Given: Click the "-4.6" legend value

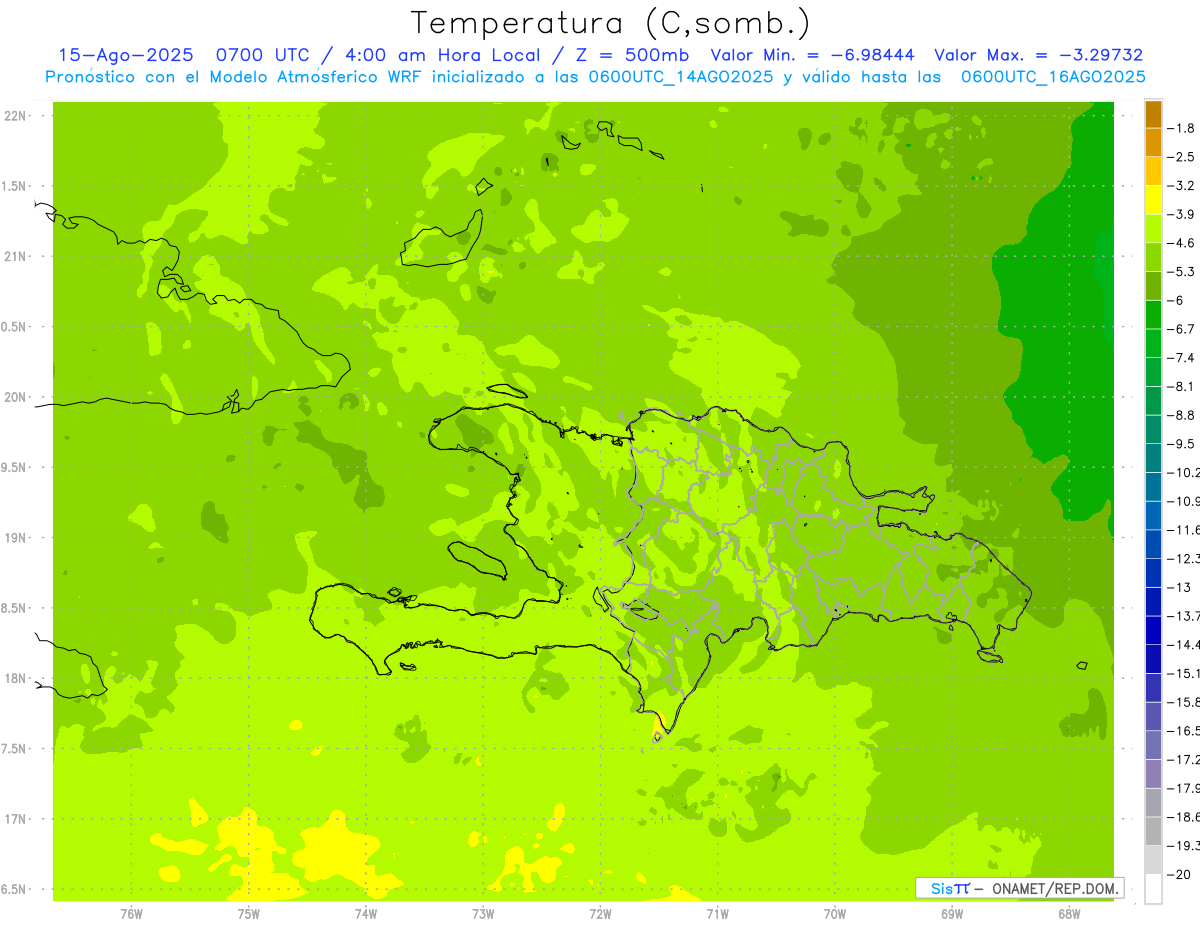Looking at the screenshot, I should coord(1182,243).
